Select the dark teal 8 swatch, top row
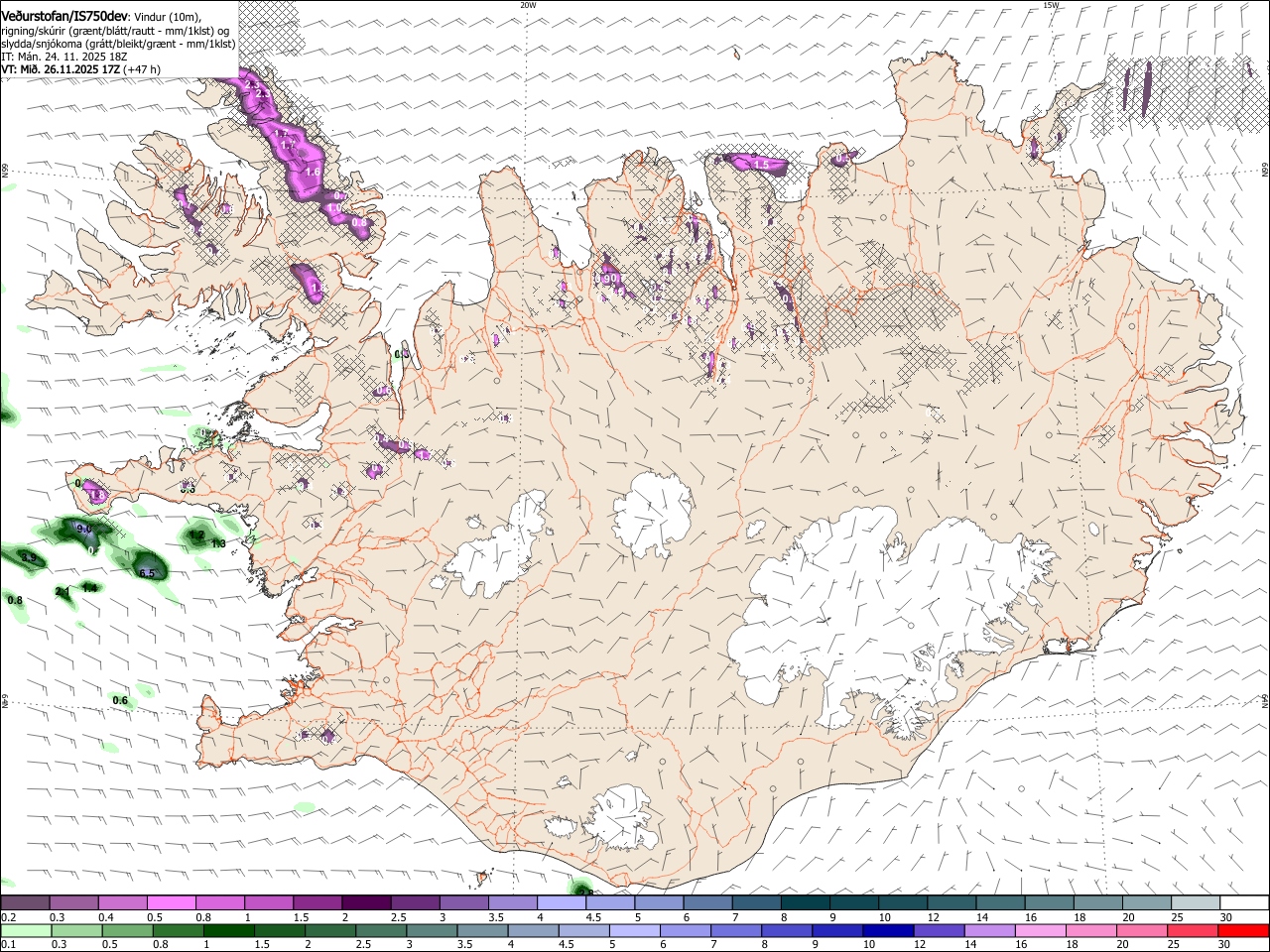Image resolution: width=1270 pixels, height=952 pixels. coord(805,903)
